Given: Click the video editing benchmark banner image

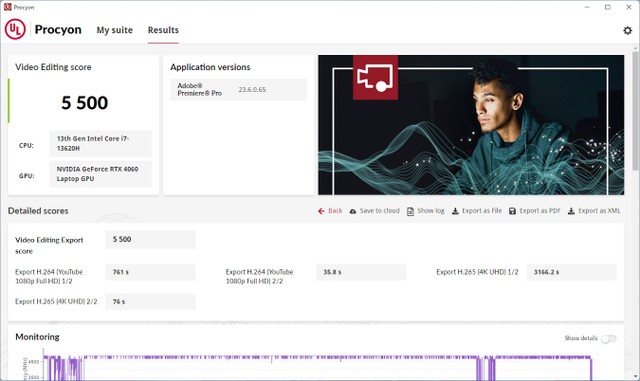Looking at the screenshot, I should click(x=471, y=125).
